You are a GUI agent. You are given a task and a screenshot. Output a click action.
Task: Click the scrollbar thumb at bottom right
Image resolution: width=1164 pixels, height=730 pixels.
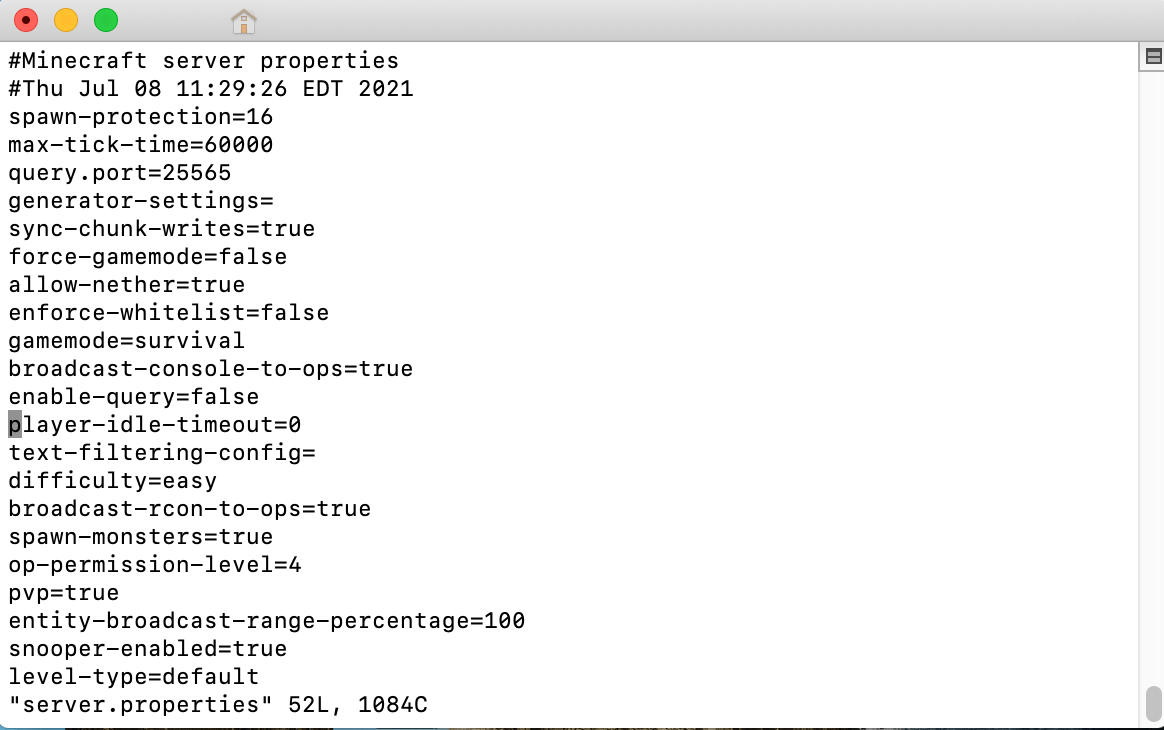coord(1153,701)
